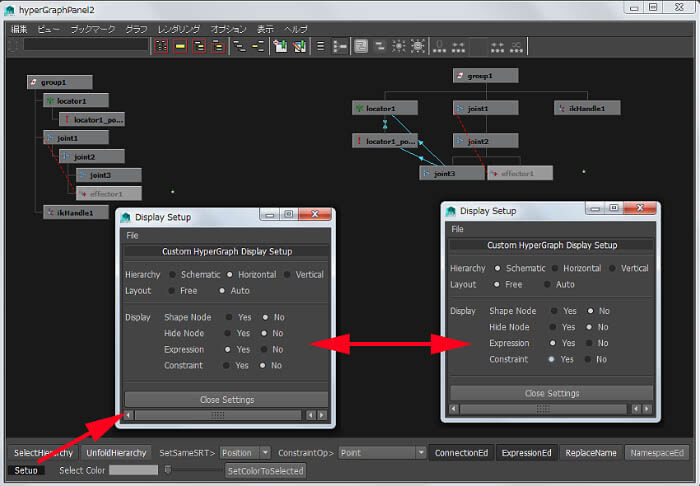The width and height of the screenshot is (700, 486).
Task: Click the Frame Hierarchy toolbar icon
Action: (199, 46)
